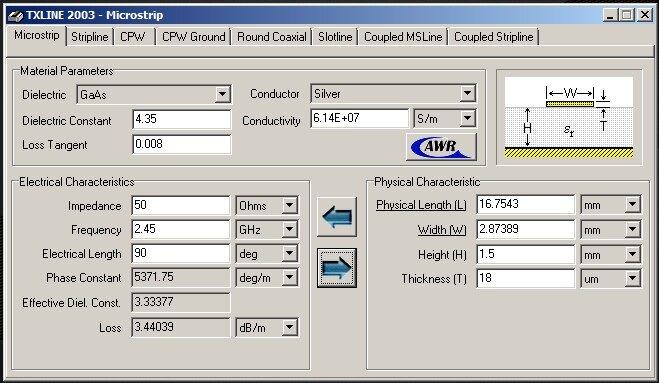The image size is (659, 383).
Task: Minimize the TXLINE window
Action: point(610,15)
